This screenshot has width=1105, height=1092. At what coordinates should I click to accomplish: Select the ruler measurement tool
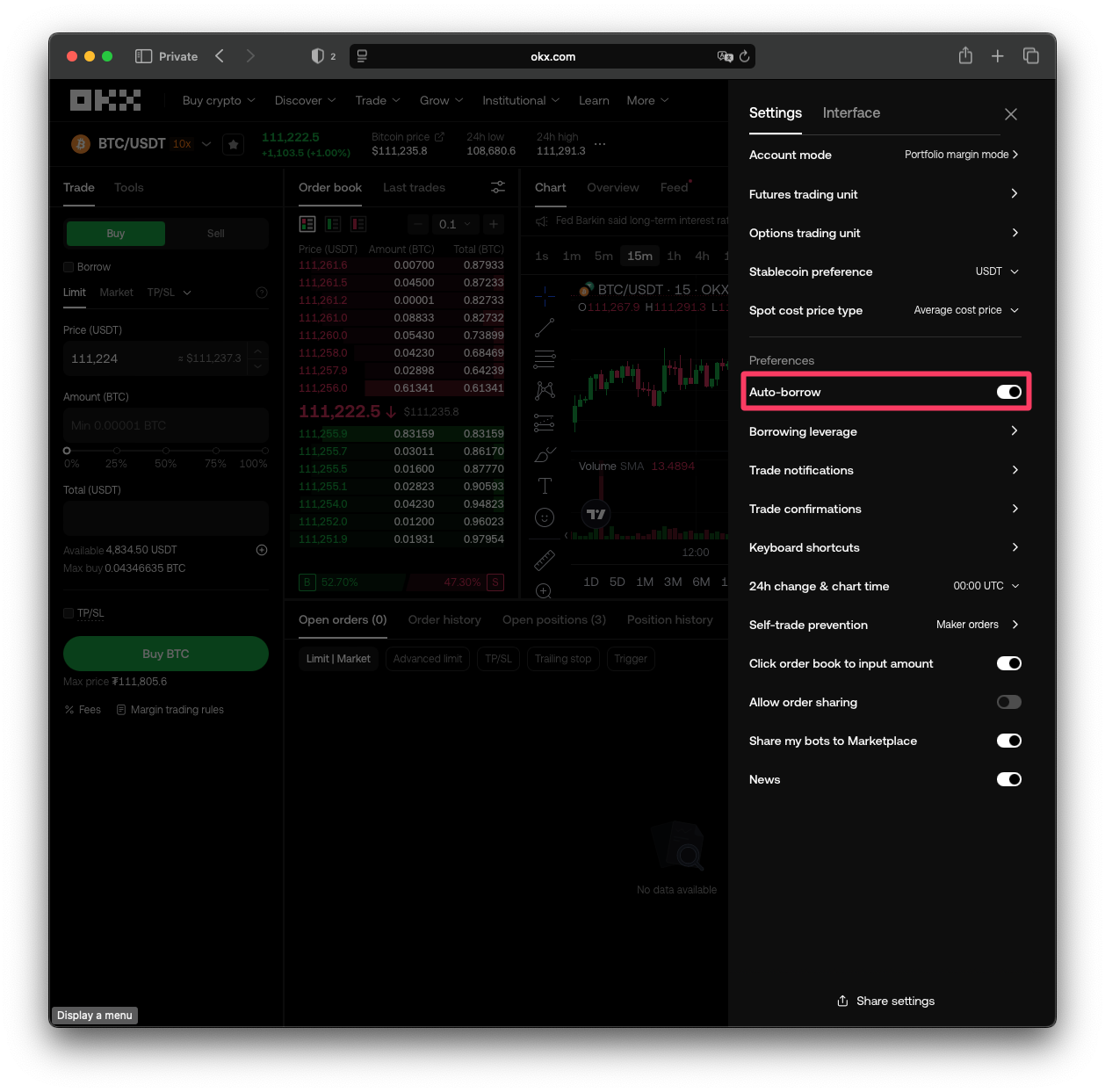point(545,560)
